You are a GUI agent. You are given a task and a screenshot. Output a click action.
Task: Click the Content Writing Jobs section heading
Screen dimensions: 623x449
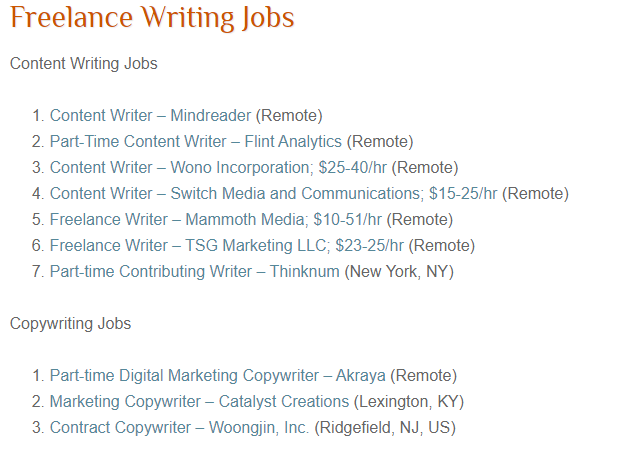tap(84, 64)
